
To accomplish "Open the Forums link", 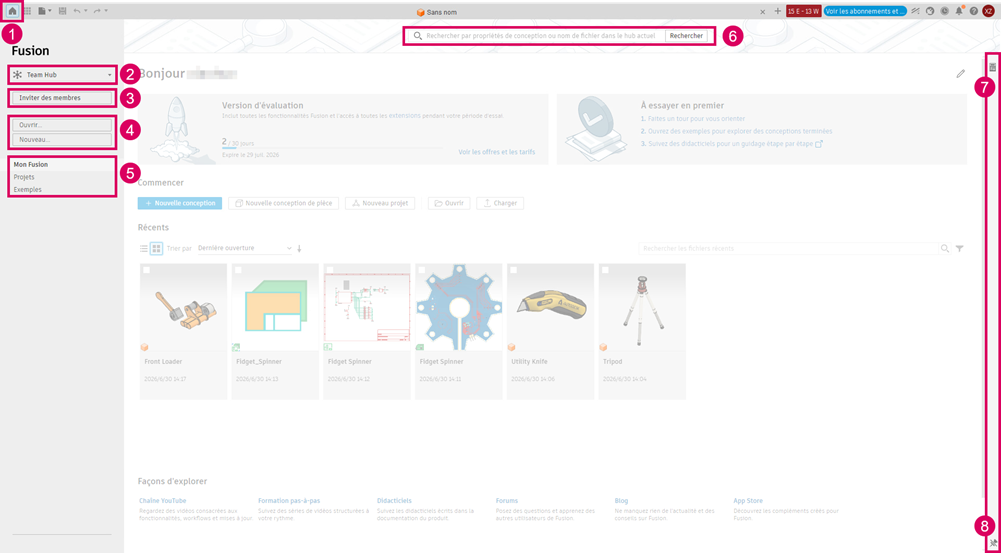I will coord(507,501).
